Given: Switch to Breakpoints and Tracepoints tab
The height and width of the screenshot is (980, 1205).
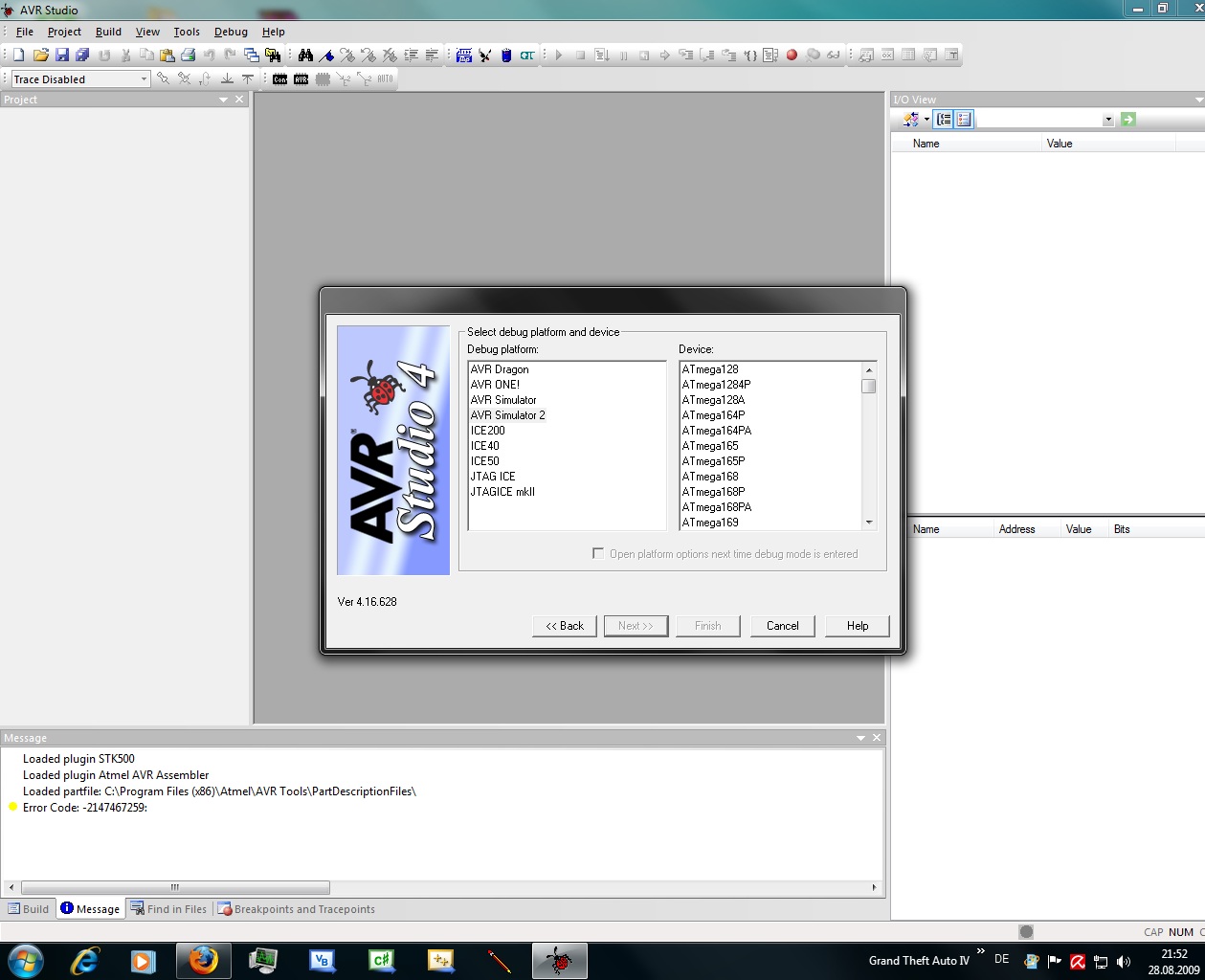Looking at the screenshot, I should (x=296, y=909).
